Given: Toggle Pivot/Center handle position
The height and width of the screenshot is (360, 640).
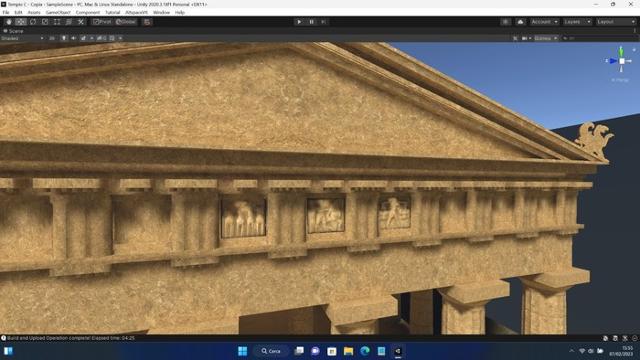Looking at the screenshot, I should (x=102, y=22).
